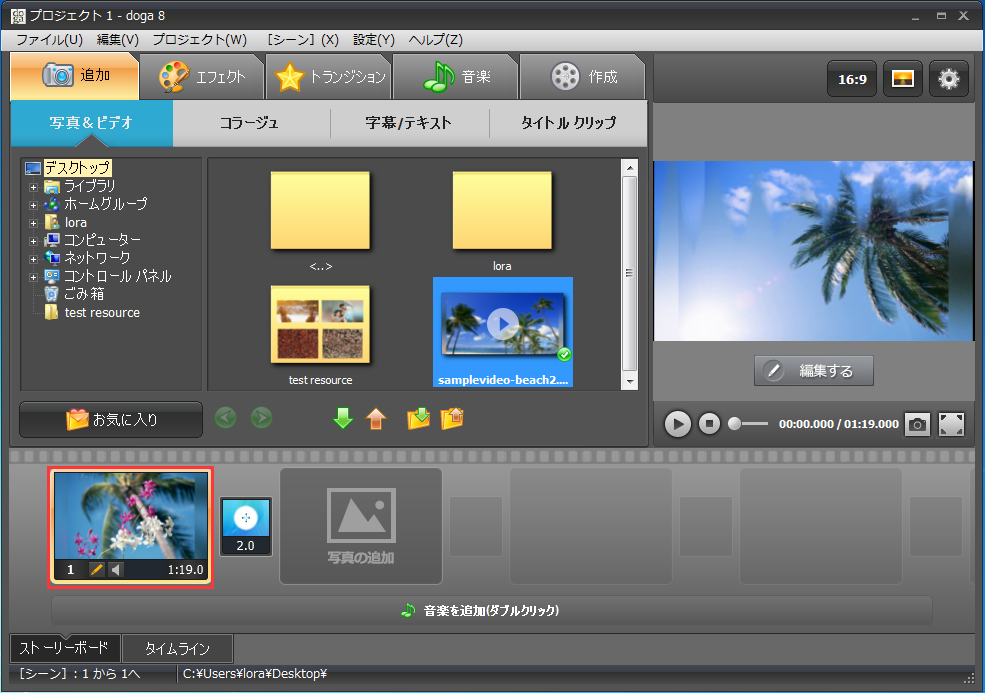Screen dimensions: 985x693
Task: Click the 16:9 aspect ratio button
Action: point(852,79)
